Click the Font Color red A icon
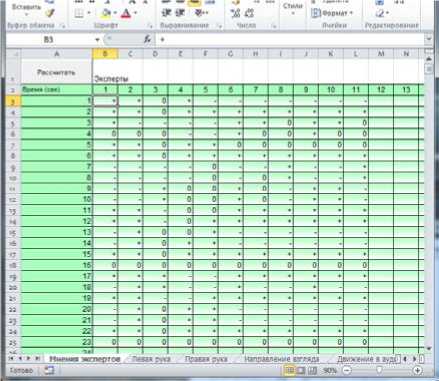Image resolution: width=439 pixels, height=381 pixels. (126, 13)
